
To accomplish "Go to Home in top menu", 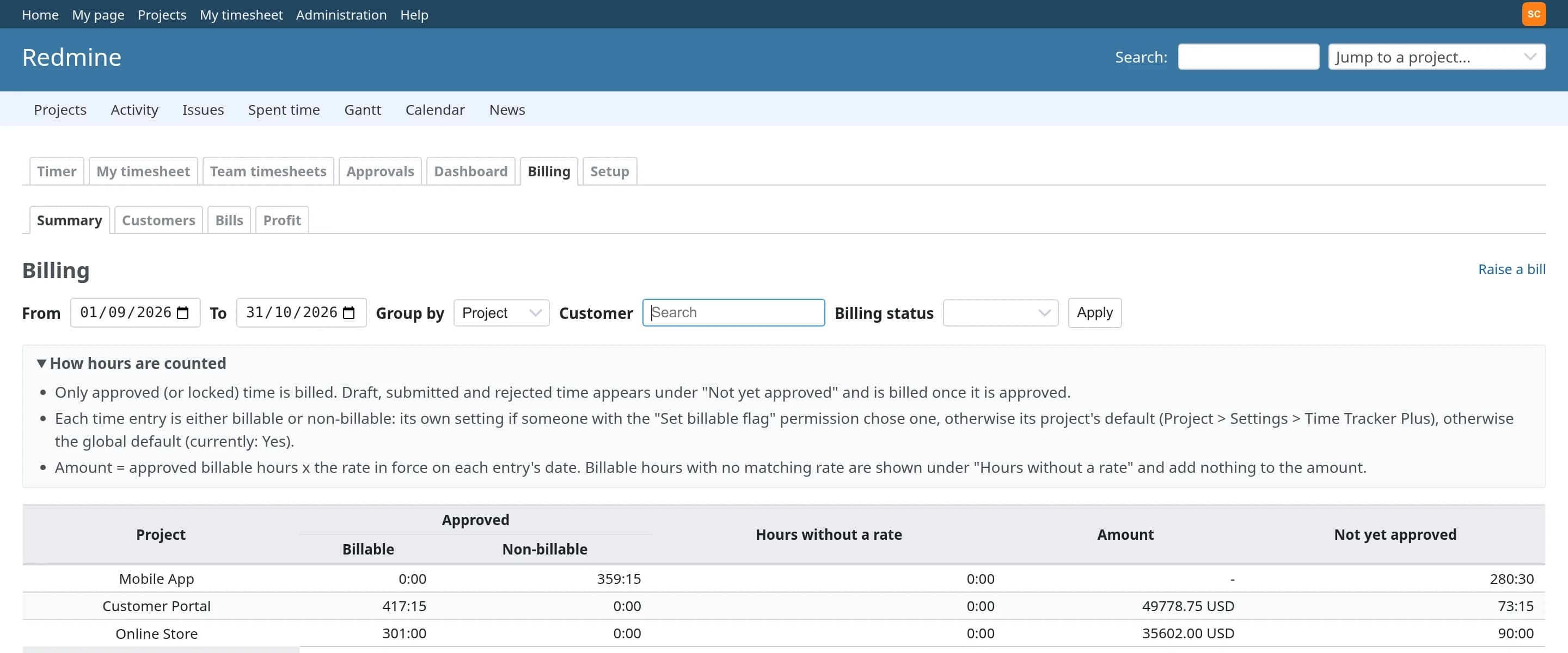I will click(x=40, y=15).
